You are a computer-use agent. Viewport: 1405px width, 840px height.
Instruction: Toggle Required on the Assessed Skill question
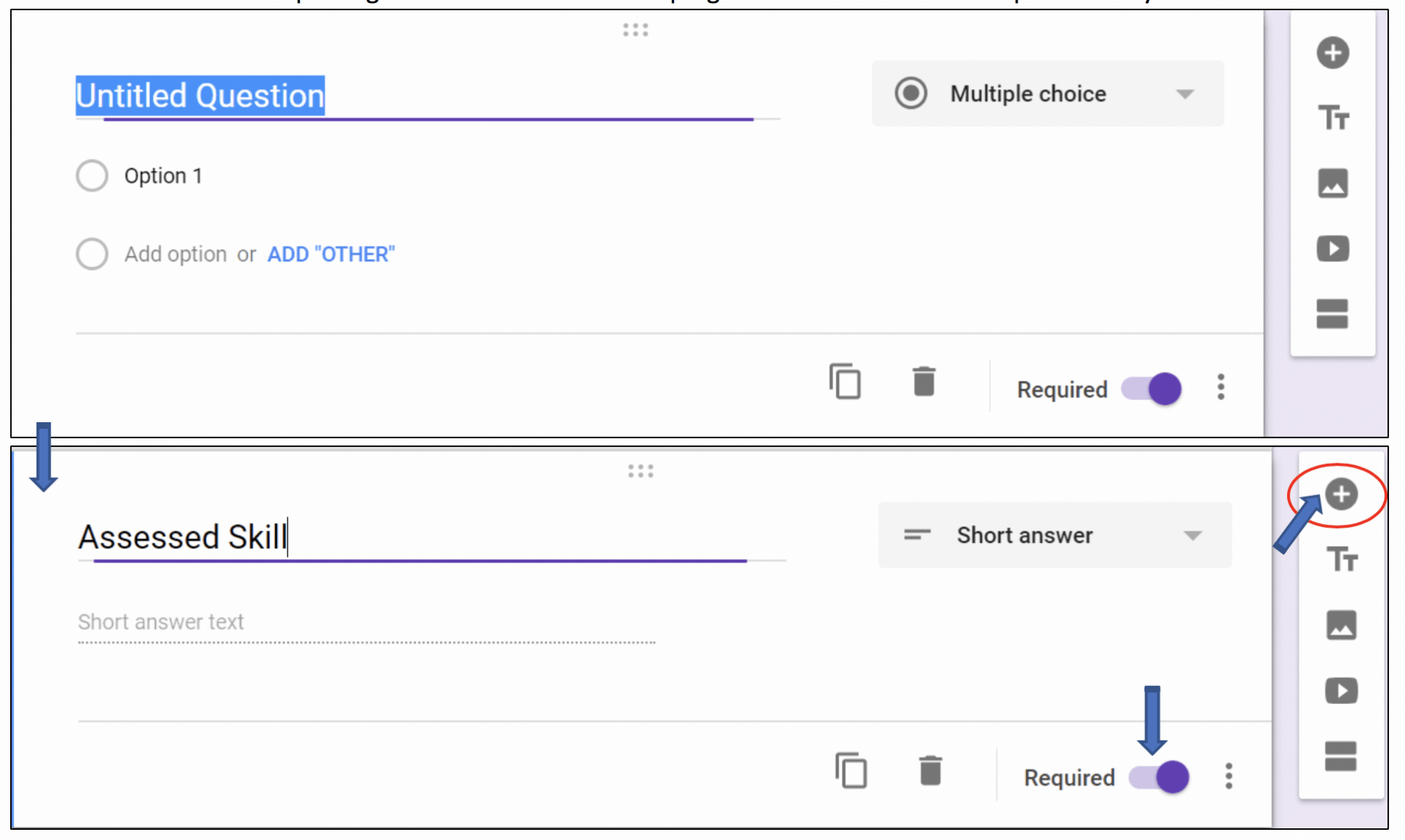[1158, 777]
